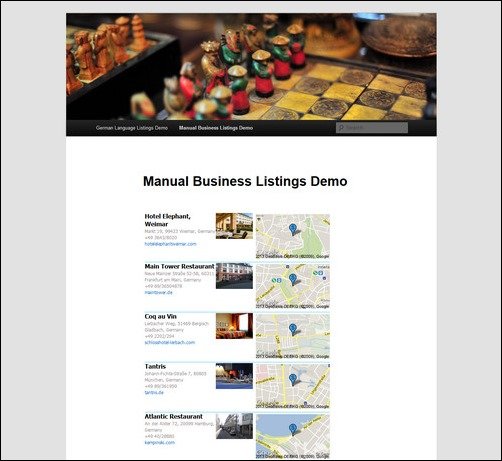Screen dimensions: 502x461
Task: Select the Coq au Vin phone number
Action: pyautogui.click(x=159, y=336)
